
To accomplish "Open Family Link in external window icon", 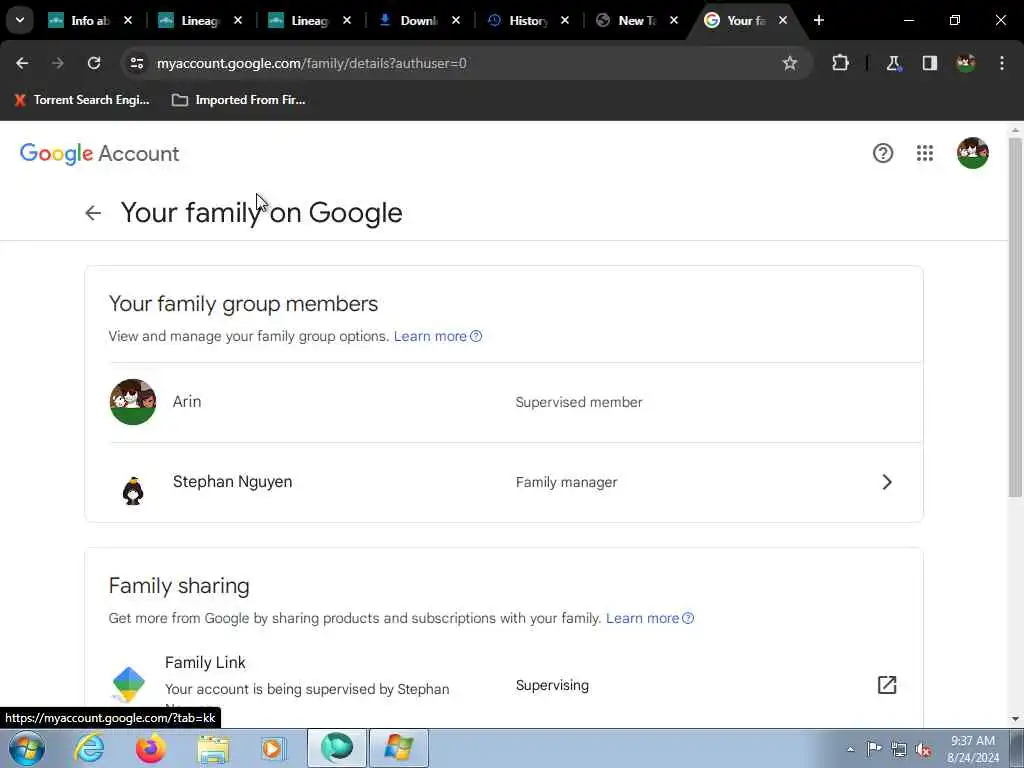I will tap(887, 685).
